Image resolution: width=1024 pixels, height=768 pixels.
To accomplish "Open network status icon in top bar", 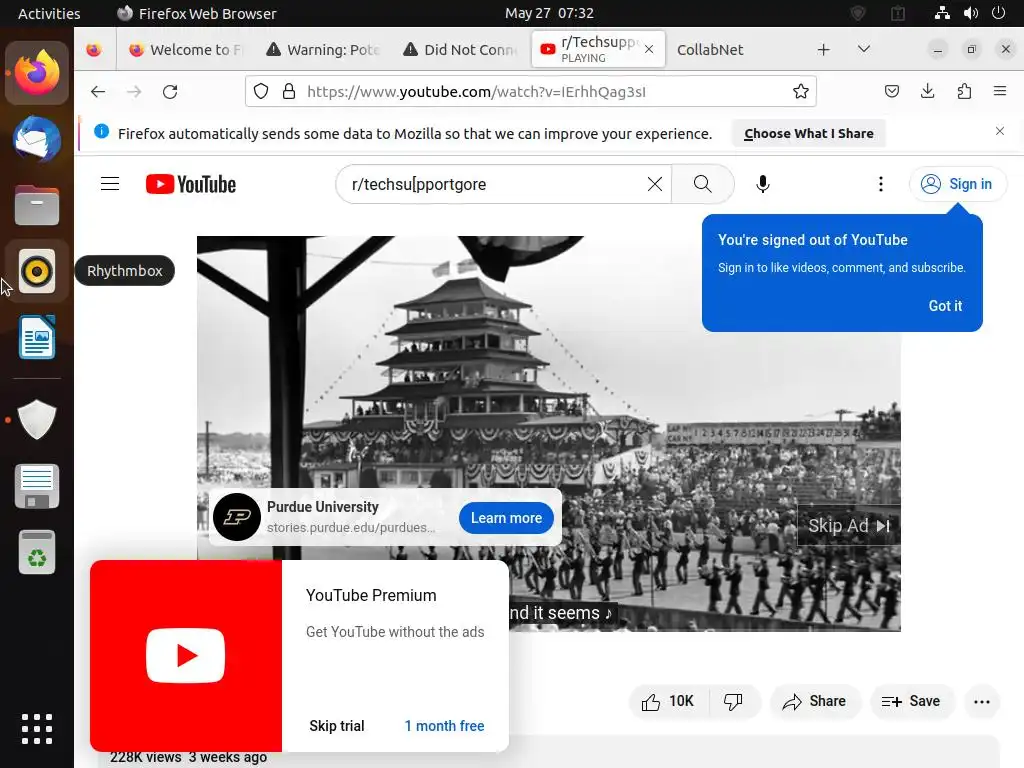I will click(x=942, y=13).
